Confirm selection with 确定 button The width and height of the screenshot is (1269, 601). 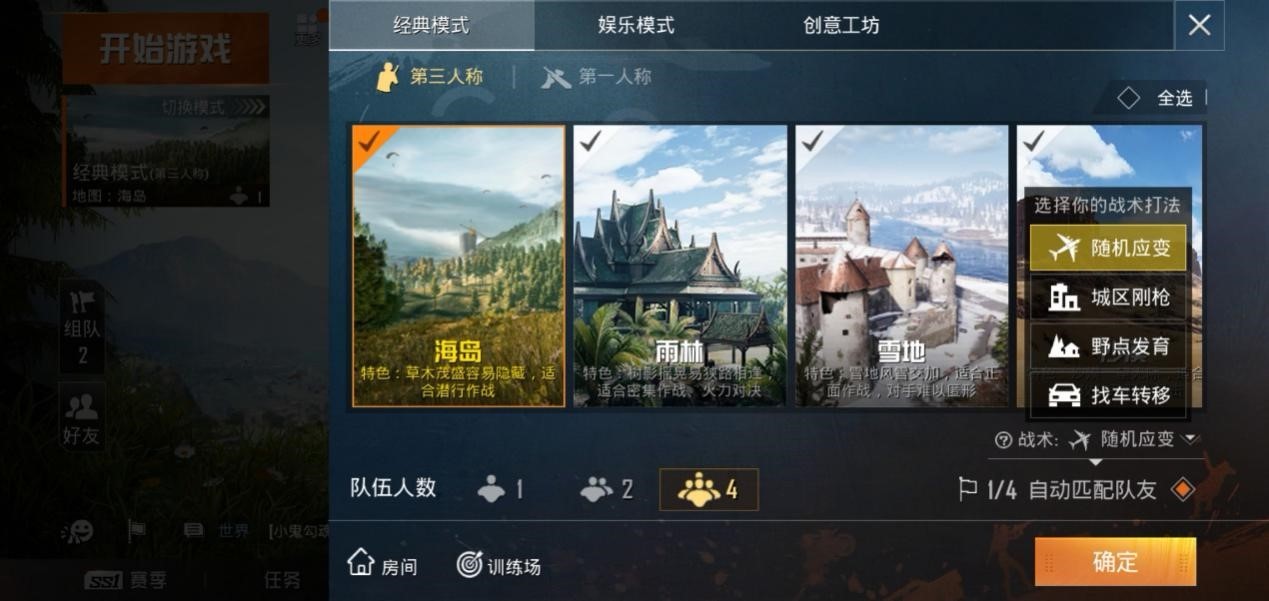1115,562
